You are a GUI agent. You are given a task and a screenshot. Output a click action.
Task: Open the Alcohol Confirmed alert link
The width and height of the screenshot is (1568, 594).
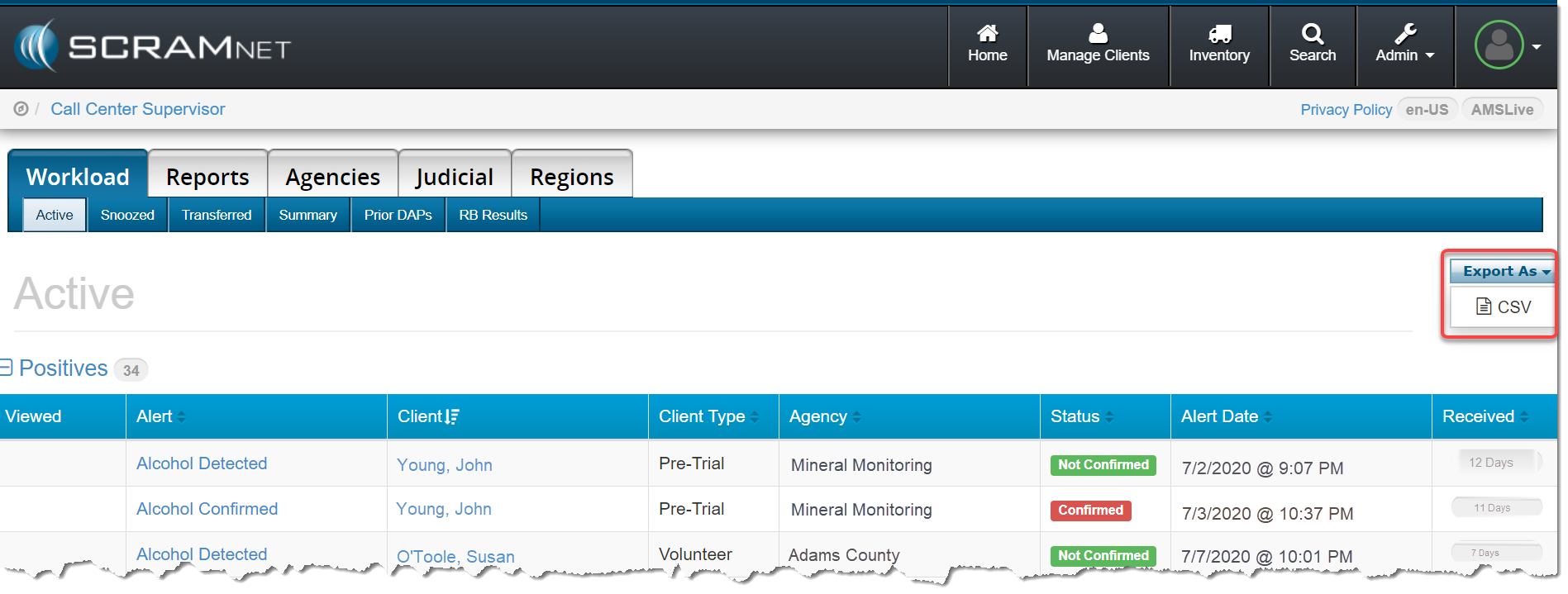coord(207,509)
